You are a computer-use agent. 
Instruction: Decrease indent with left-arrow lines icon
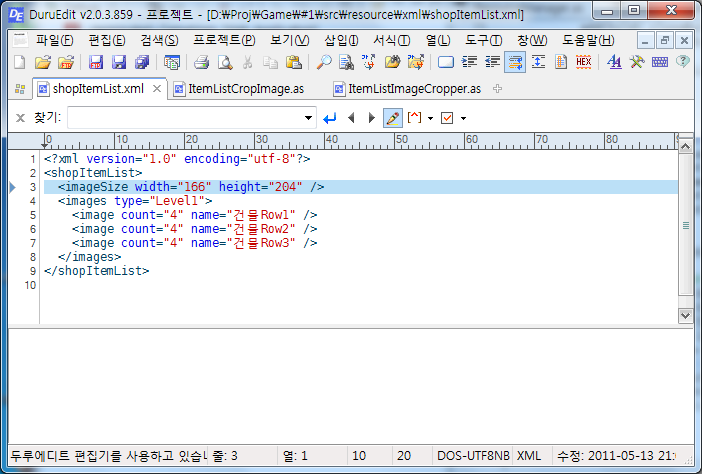(492, 62)
